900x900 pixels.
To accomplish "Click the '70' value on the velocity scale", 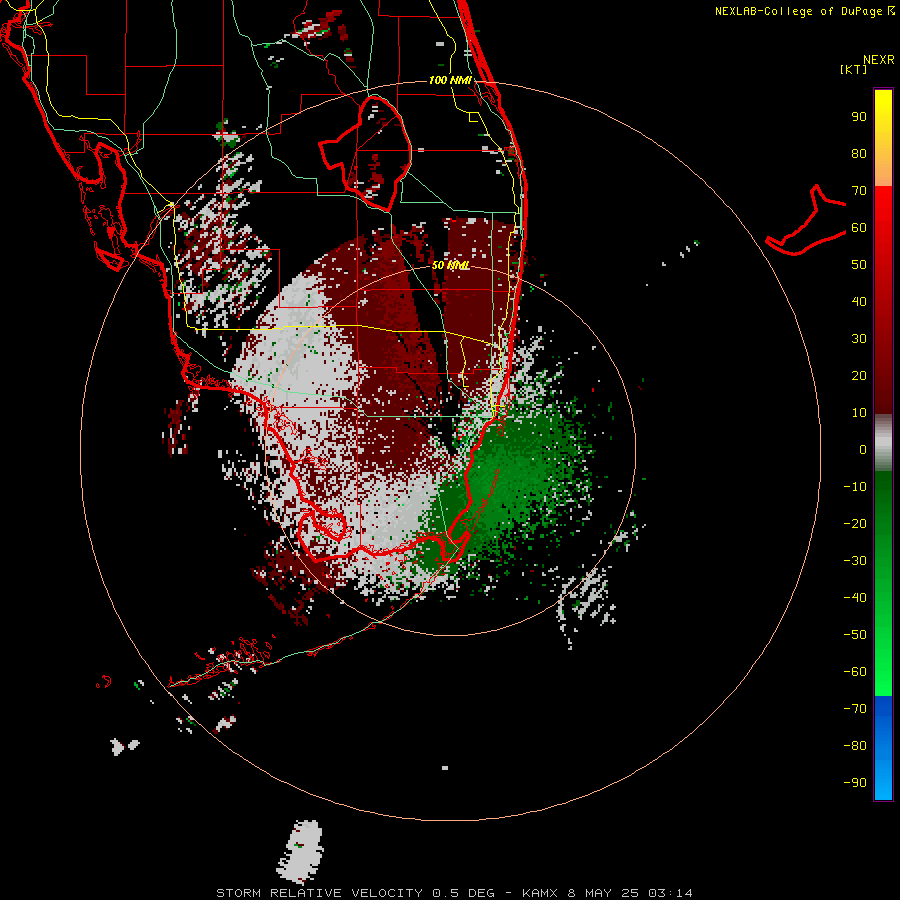I will click(x=859, y=191).
